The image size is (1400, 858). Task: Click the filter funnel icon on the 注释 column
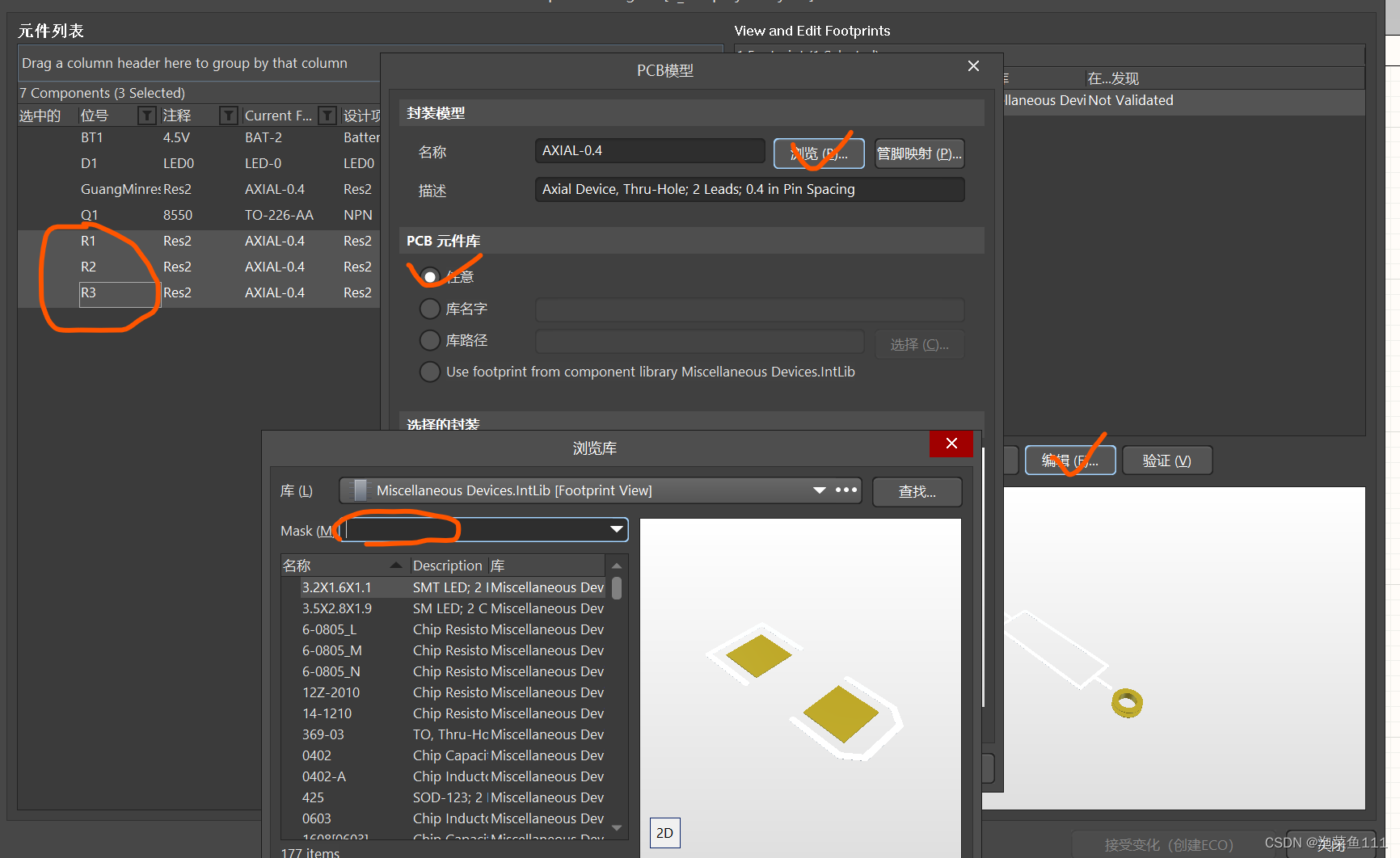227,116
